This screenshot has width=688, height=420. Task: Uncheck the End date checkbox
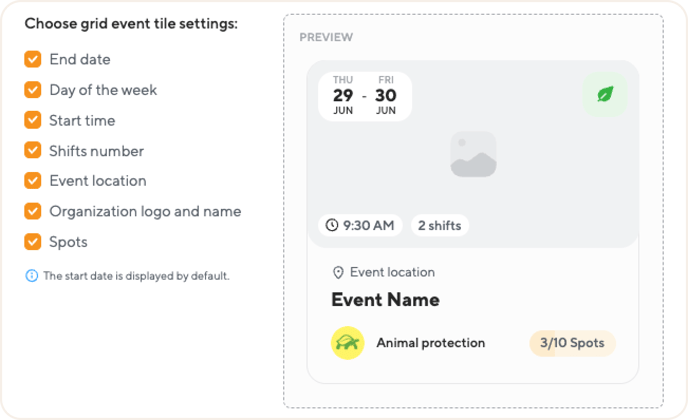[33, 59]
